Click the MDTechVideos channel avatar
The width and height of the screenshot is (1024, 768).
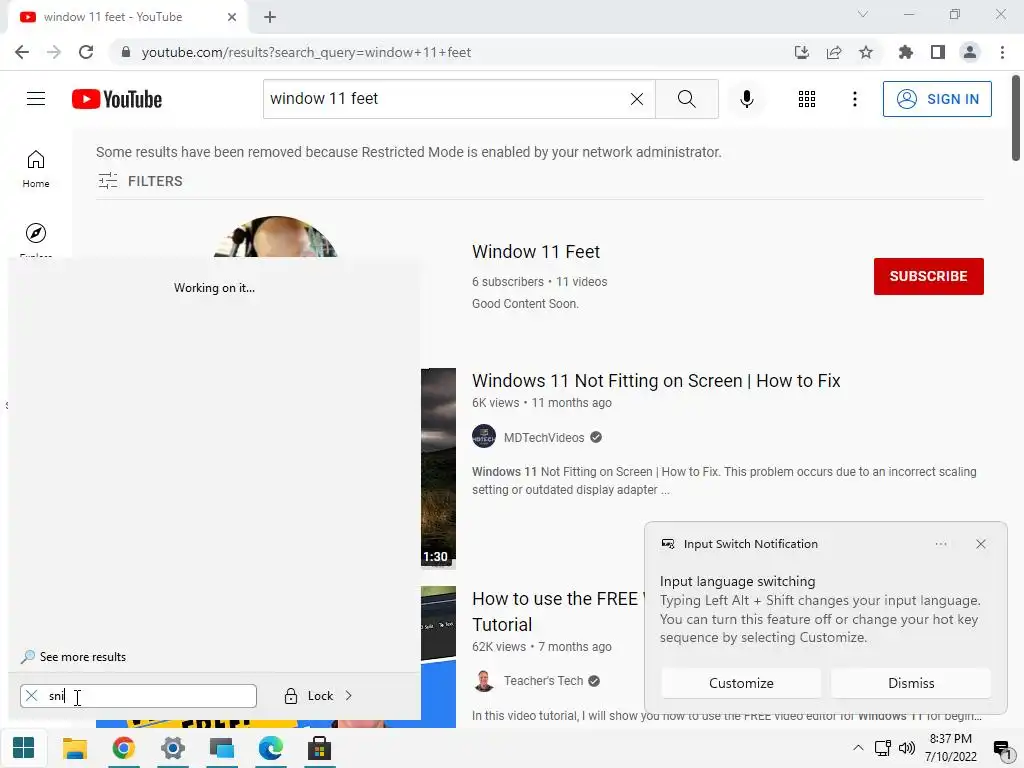(x=484, y=436)
